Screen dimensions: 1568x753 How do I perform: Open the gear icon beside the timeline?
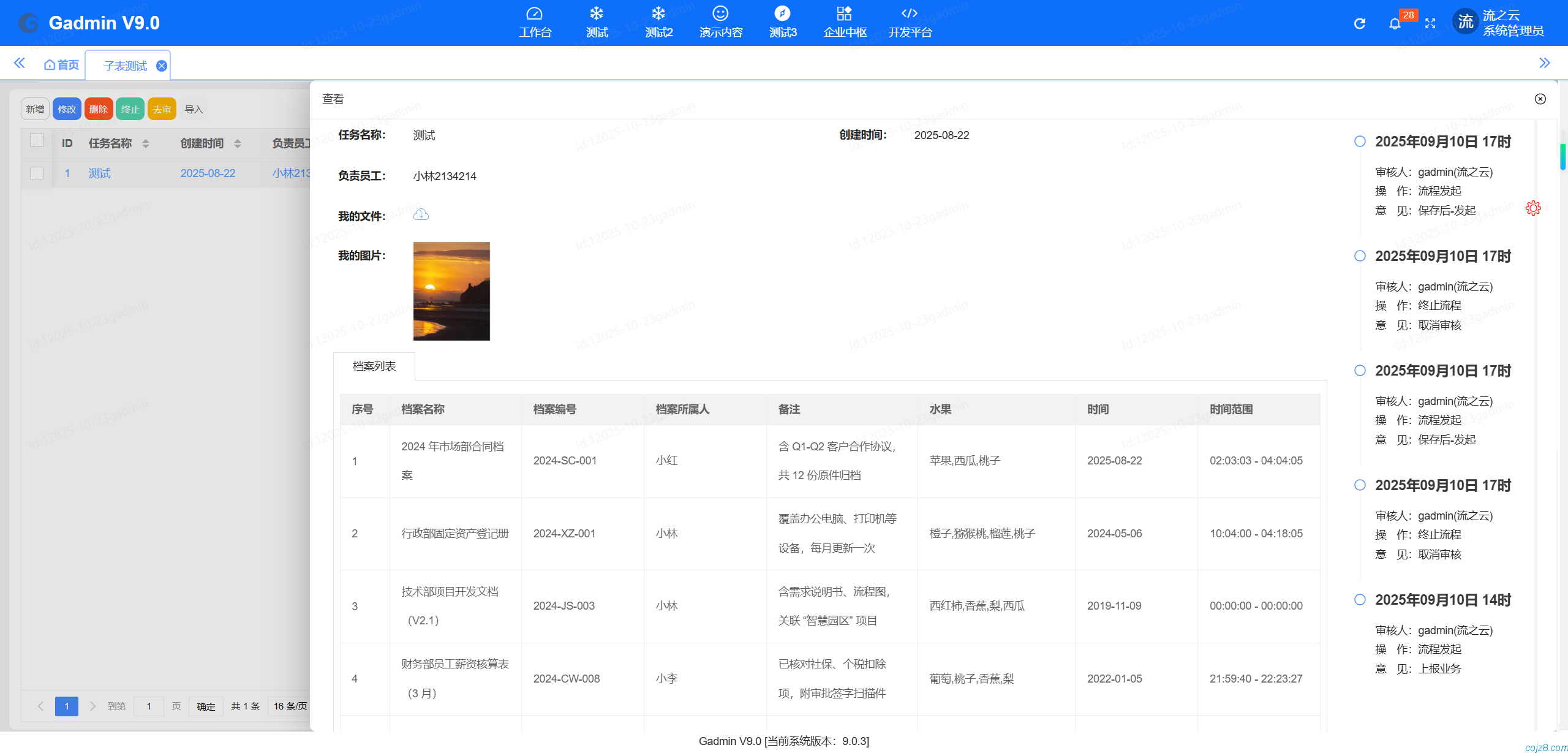click(x=1534, y=208)
